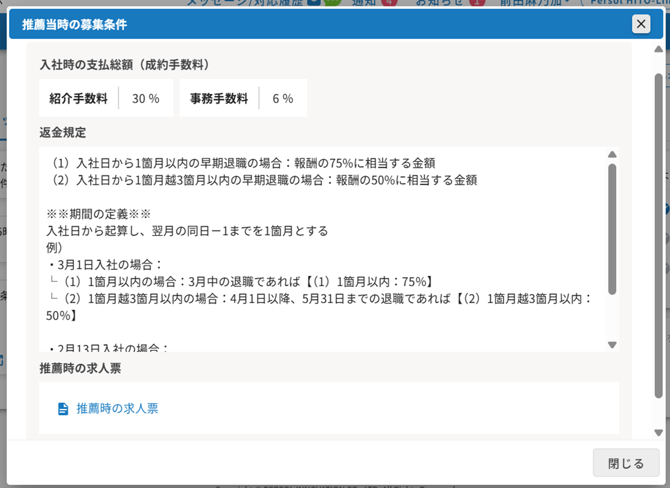
Task: Click the 返金規定 box scroll-up arrow
Action: pos(612,155)
